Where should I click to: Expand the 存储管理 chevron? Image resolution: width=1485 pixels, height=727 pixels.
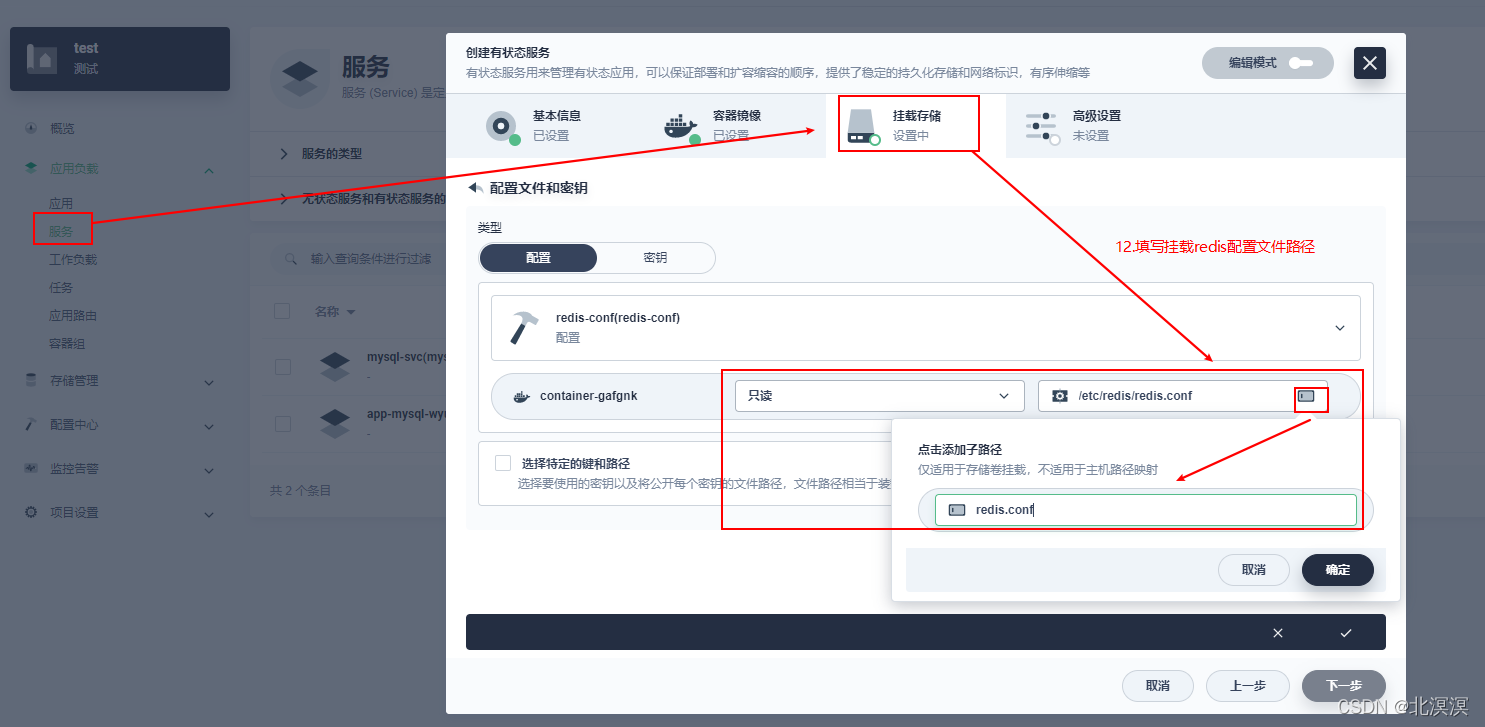click(208, 382)
